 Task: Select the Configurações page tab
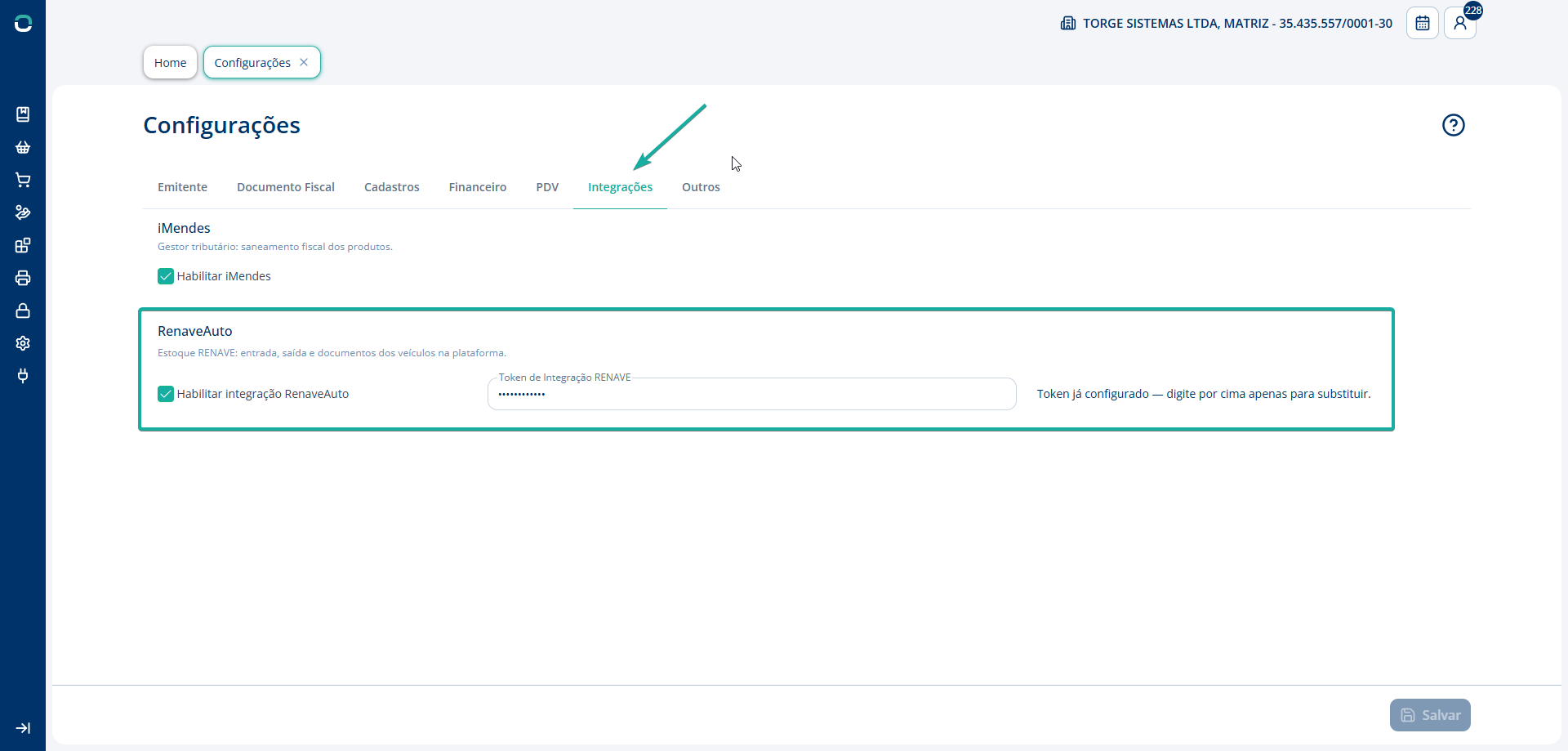tap(252, 62)
